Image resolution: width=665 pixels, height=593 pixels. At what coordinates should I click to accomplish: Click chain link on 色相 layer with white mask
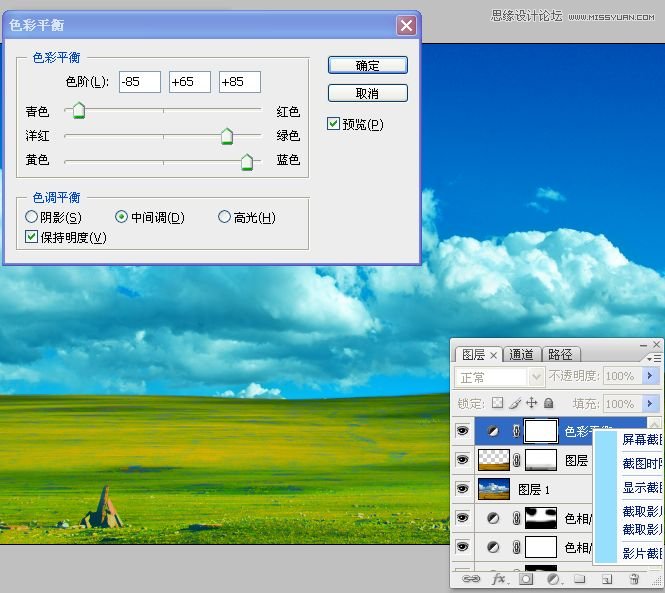point(516,547)
